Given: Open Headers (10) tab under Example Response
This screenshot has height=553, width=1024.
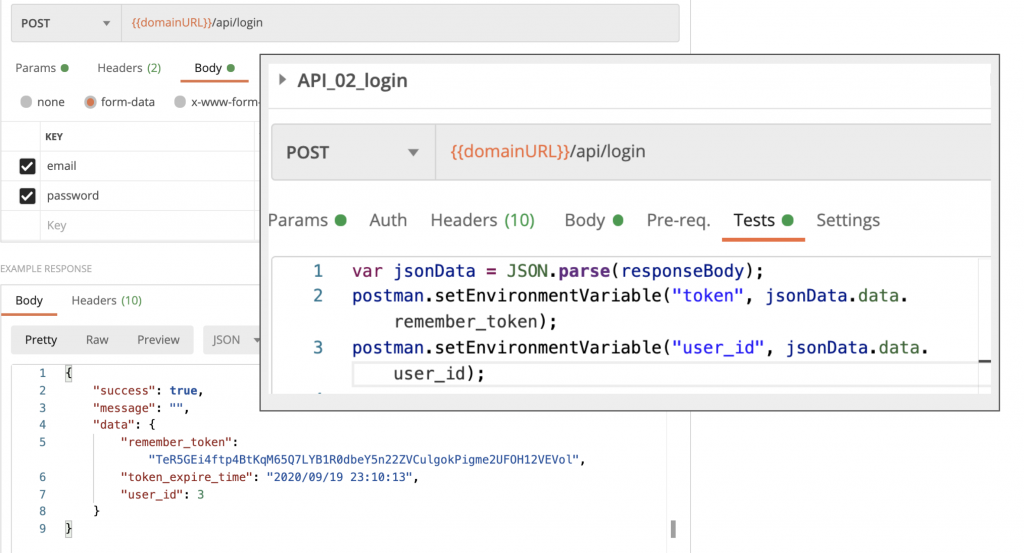Looking at the screenshot, I should point(106,300).
